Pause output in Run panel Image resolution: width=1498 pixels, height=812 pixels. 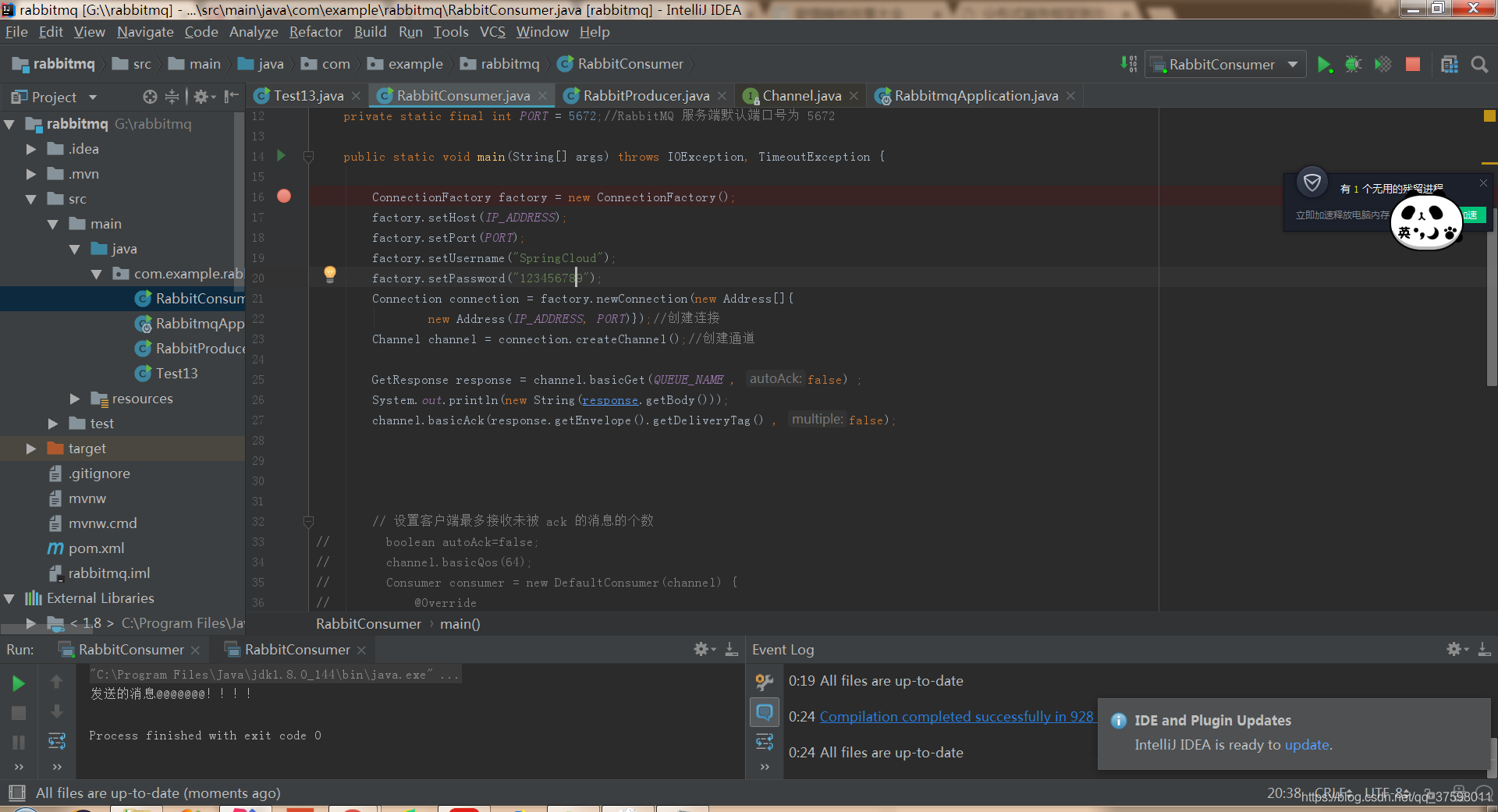point(19,743)
